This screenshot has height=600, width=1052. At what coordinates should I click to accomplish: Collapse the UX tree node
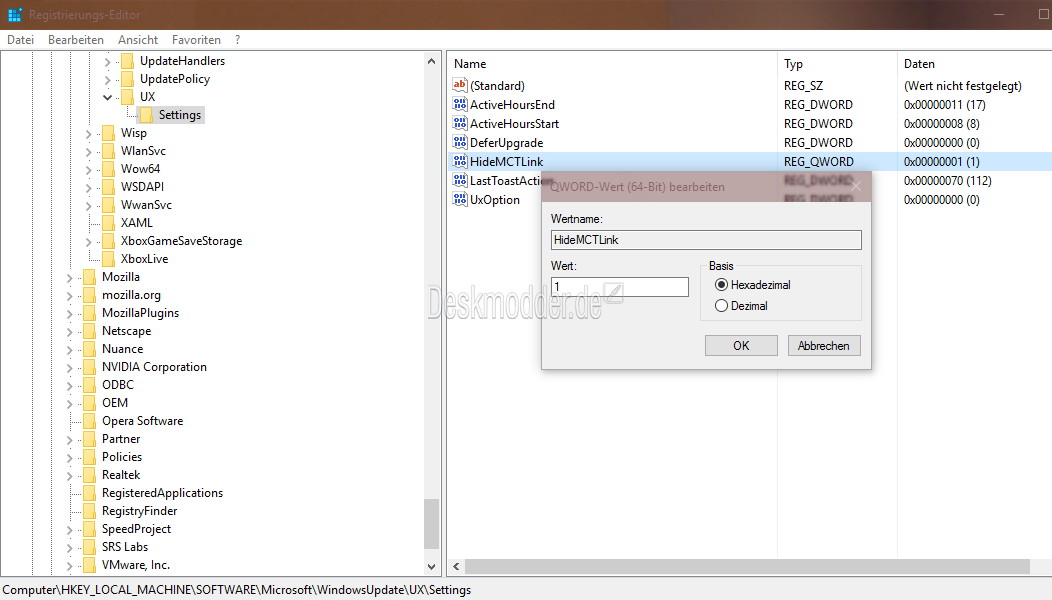[107, 97]
